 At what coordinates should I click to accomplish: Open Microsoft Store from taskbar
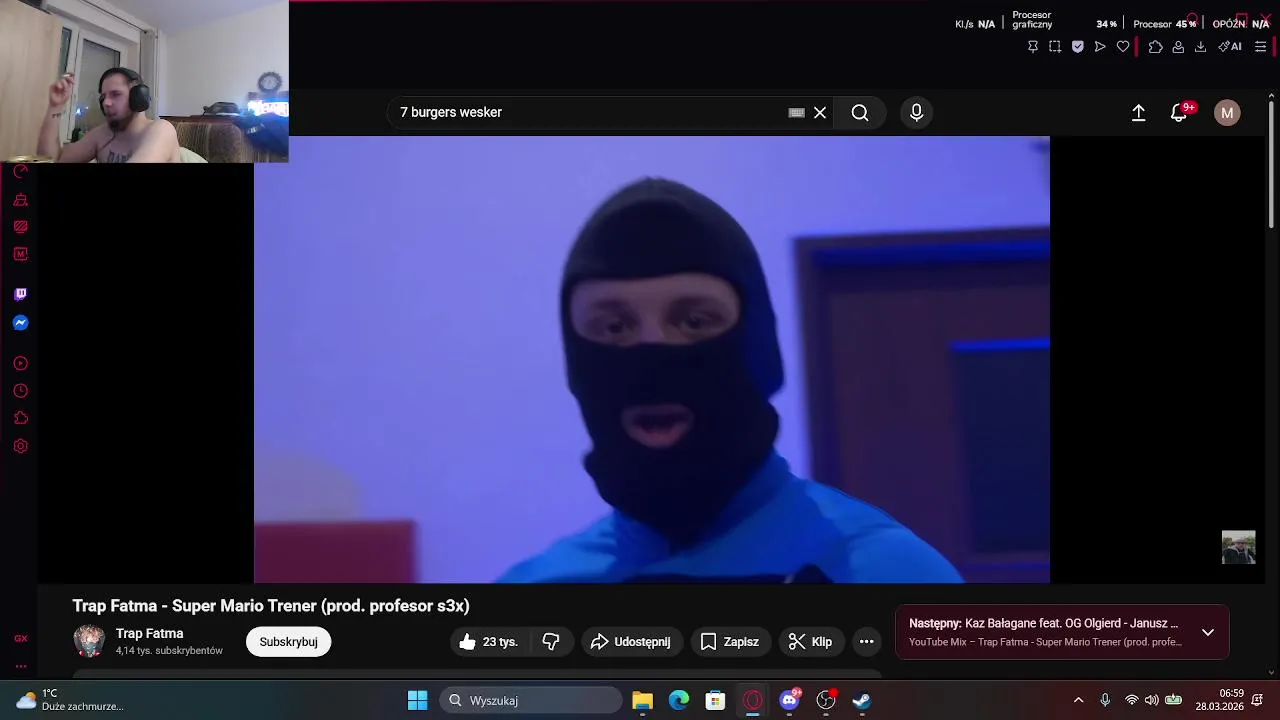pos(715,700)
